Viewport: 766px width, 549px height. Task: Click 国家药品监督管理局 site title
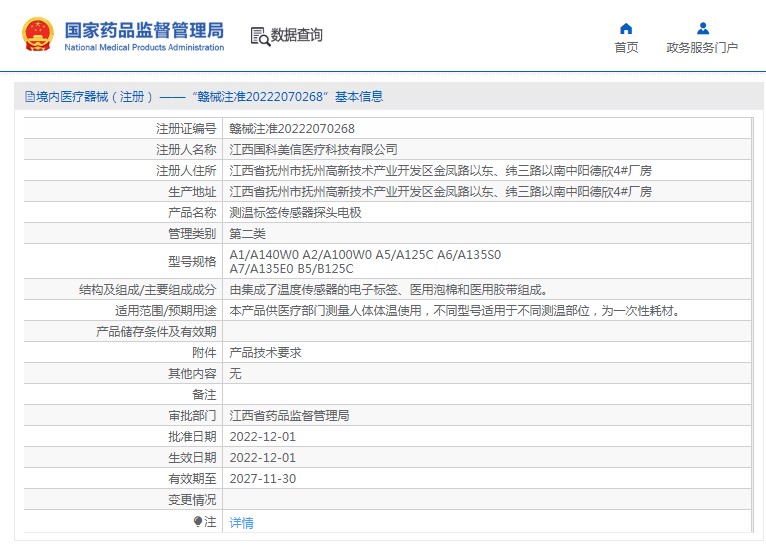(144, 30)
